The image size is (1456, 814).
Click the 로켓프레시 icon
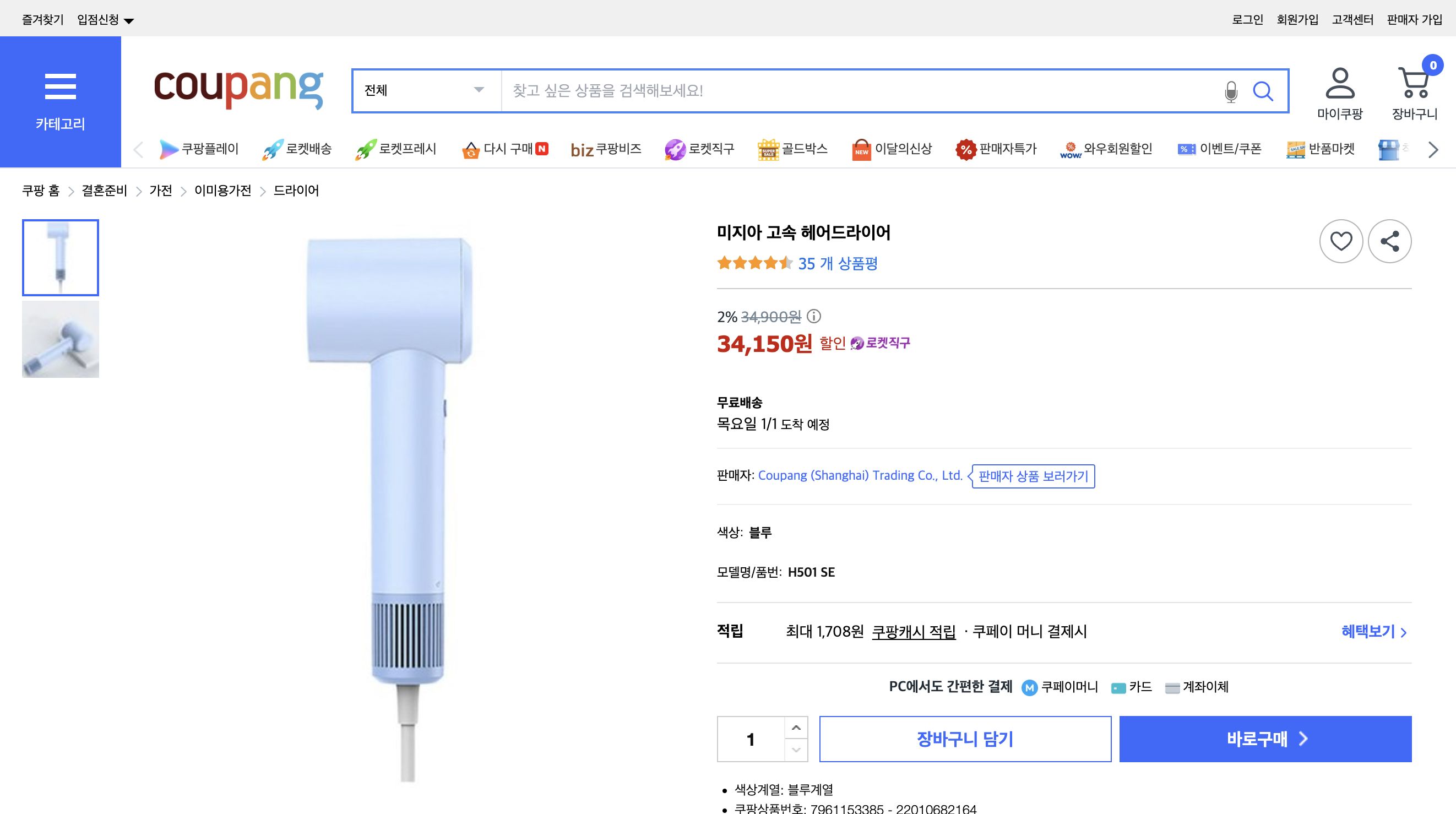[x=395, y=149]
